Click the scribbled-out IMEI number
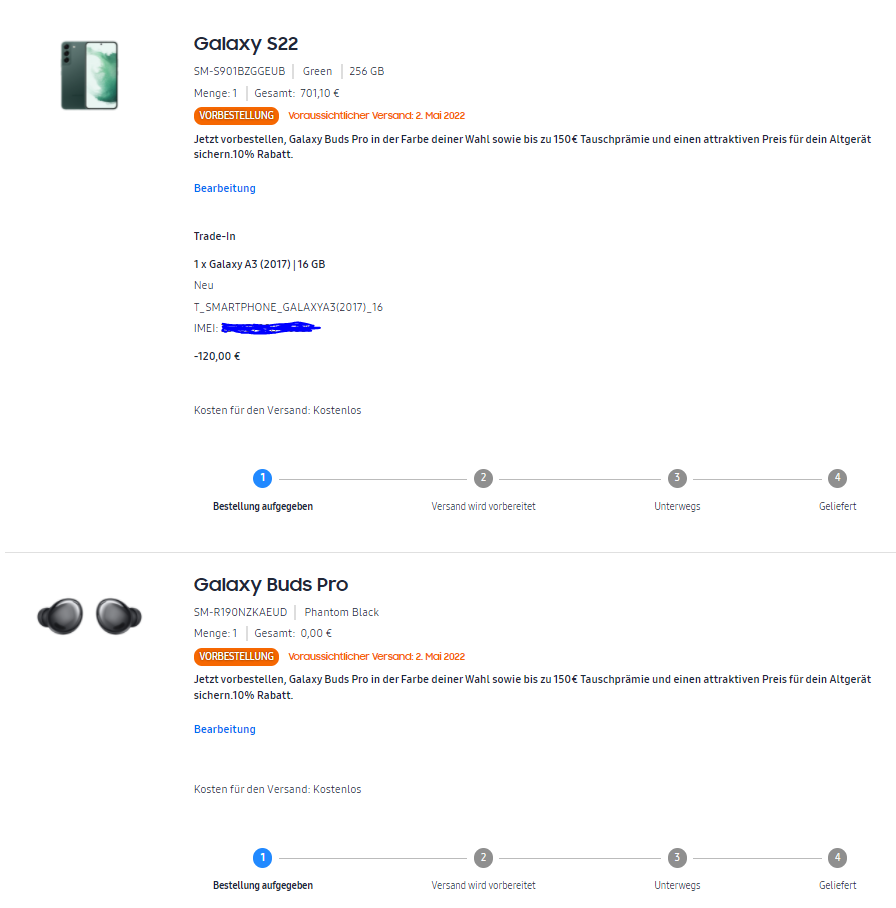 [x=270, y=328]
